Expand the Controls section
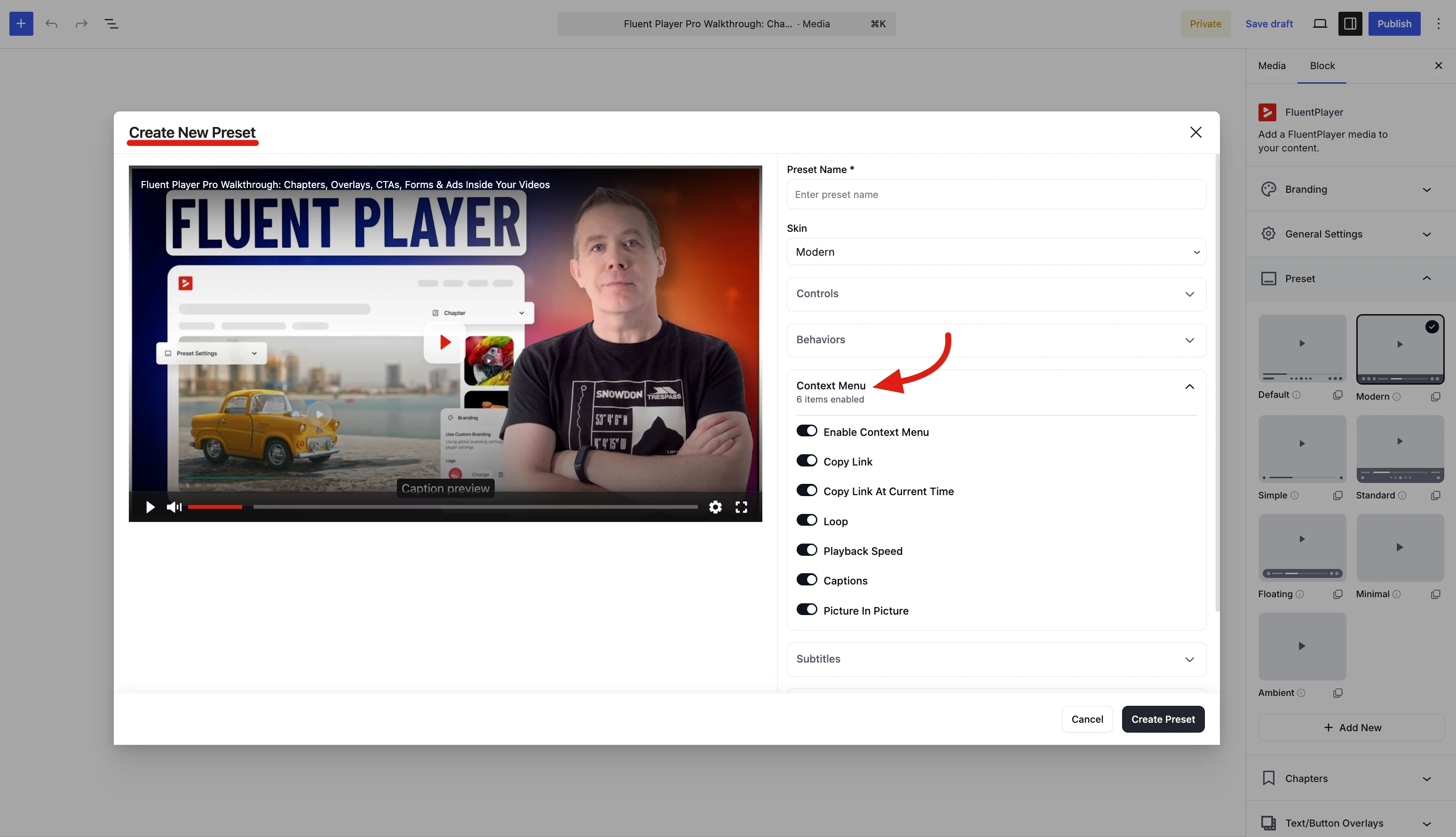Viewport: 1456px width, 837px height. tap(996, 294)
